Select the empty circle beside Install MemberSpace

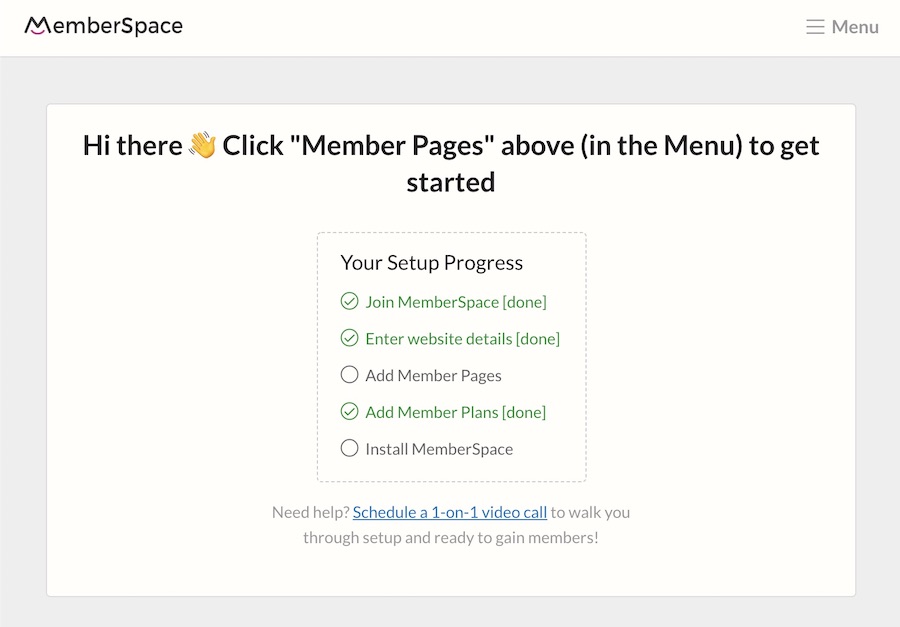pos(350,448)
